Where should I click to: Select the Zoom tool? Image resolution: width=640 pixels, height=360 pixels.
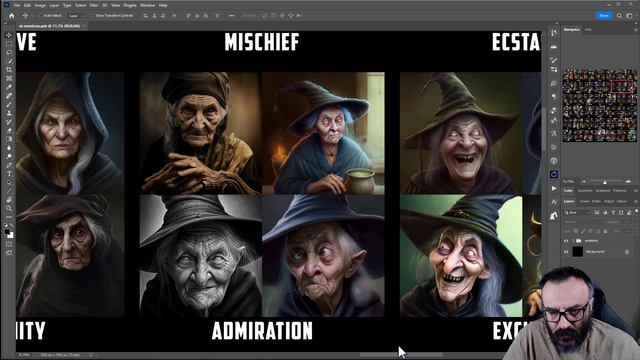coord(9,208)
